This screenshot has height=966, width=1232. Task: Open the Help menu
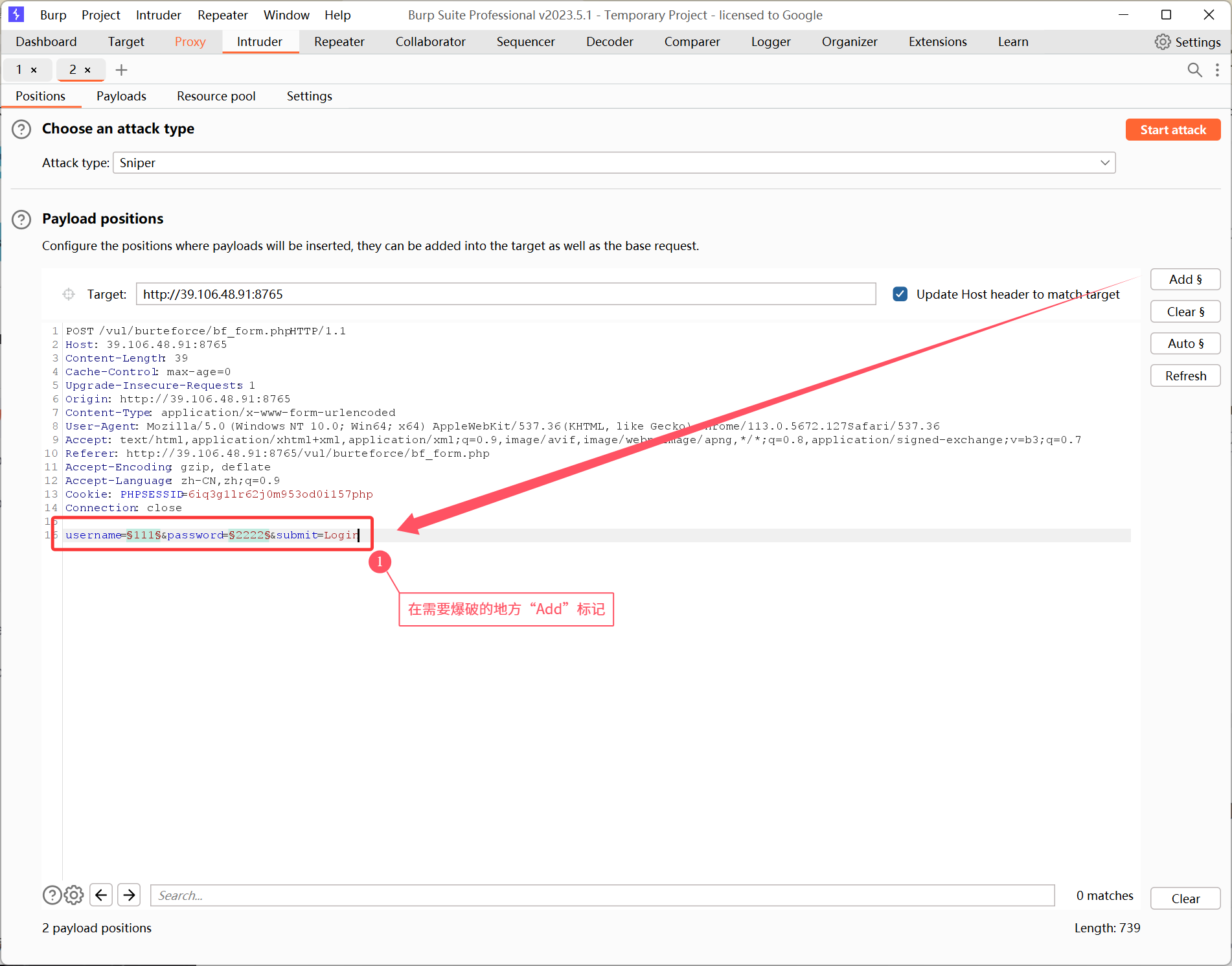tap(337, 15)
